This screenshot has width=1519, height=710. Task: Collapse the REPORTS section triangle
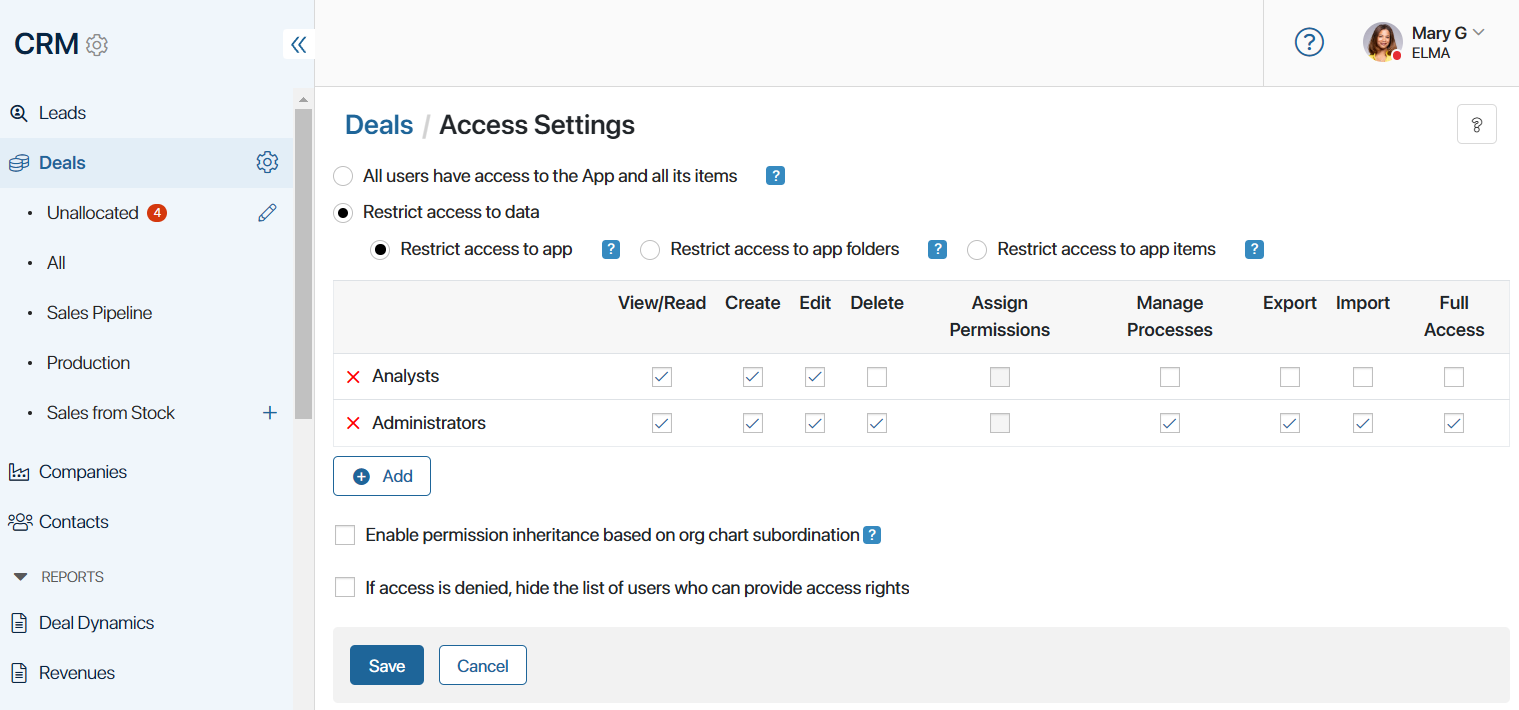(x=20, y=577)
